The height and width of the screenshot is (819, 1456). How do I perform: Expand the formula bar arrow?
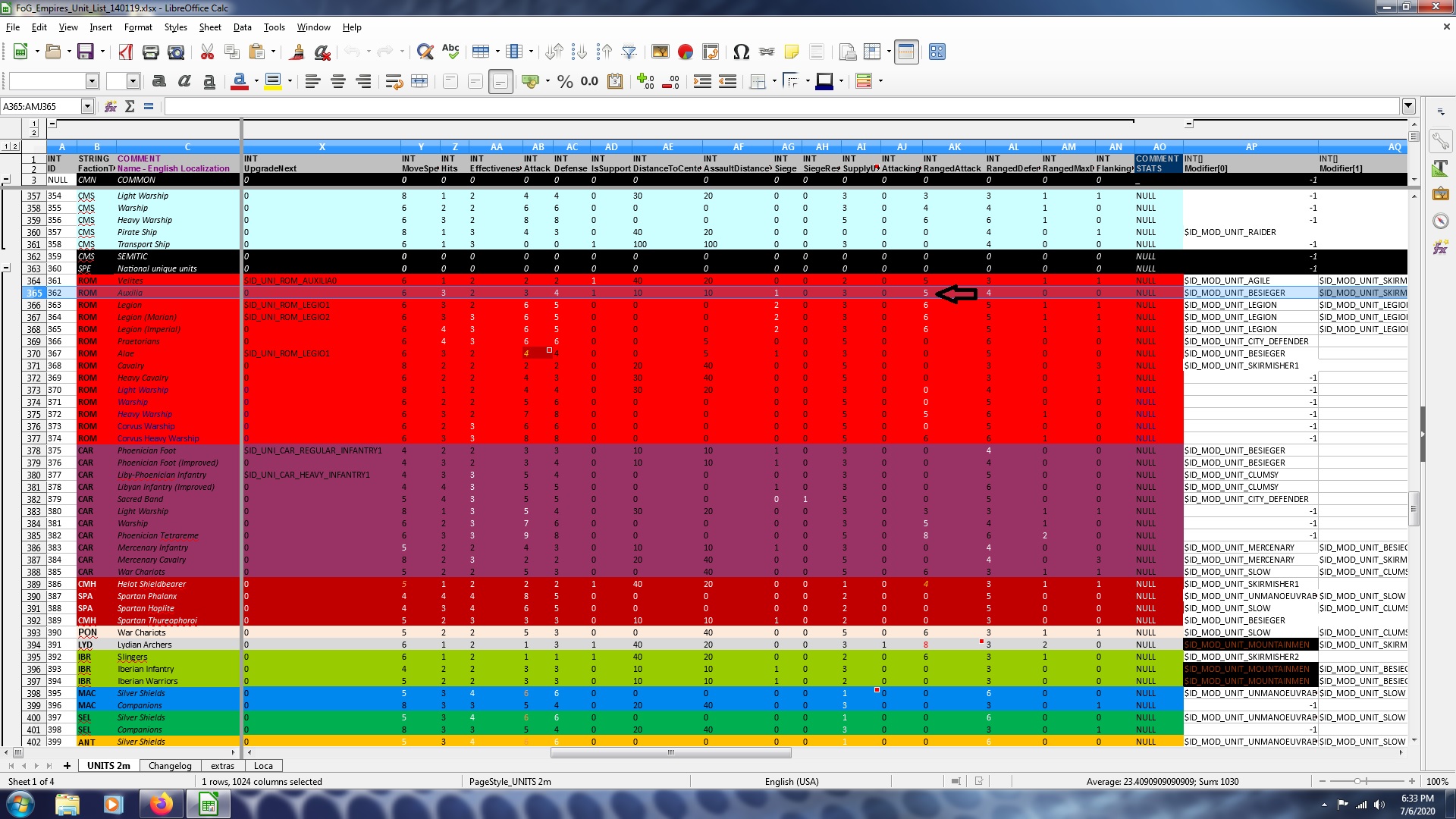[1408, 106]
